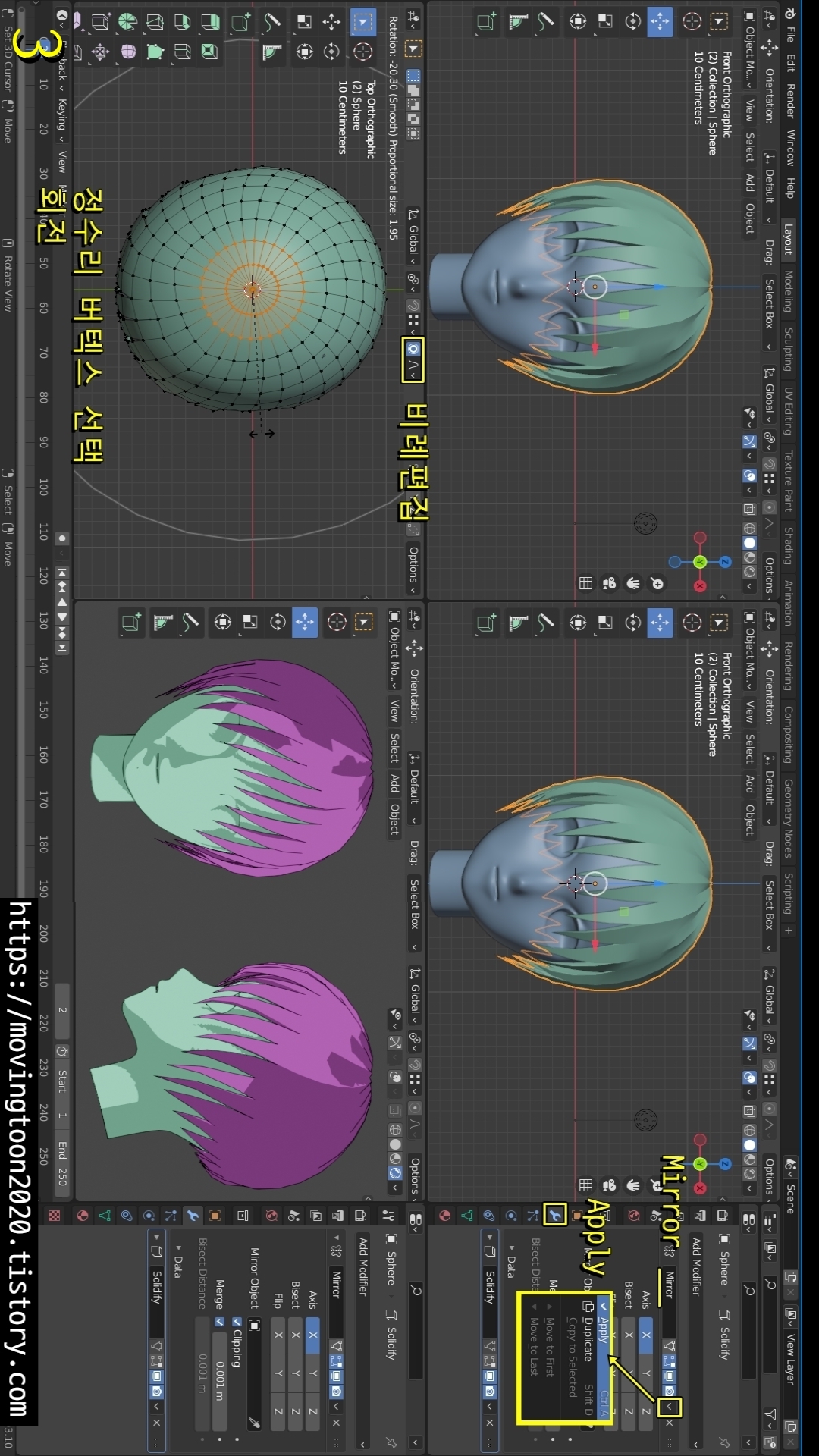Choose Apply in modifier dropdown menu

pos(603,1357)
